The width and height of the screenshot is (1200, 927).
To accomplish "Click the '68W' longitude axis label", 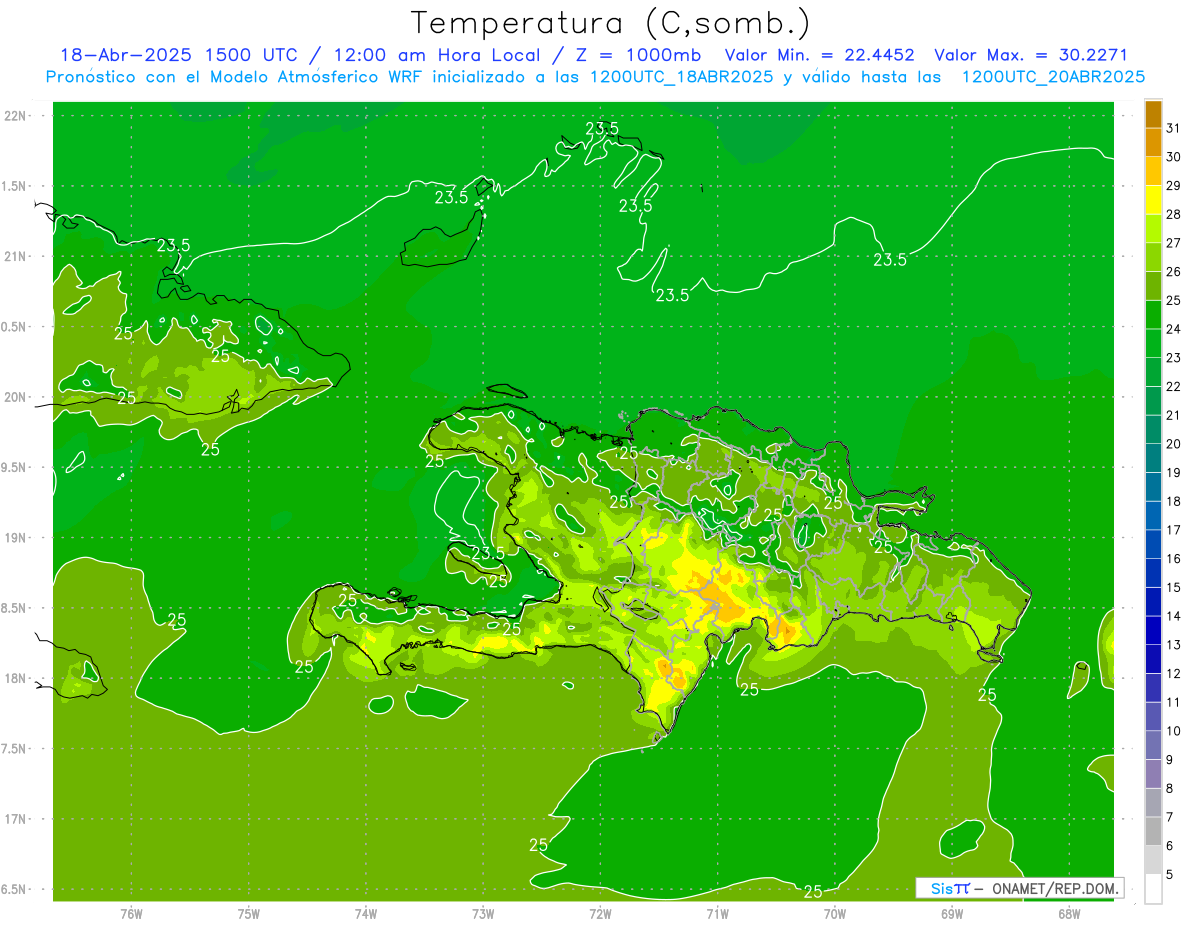I will pos(1068,914).
